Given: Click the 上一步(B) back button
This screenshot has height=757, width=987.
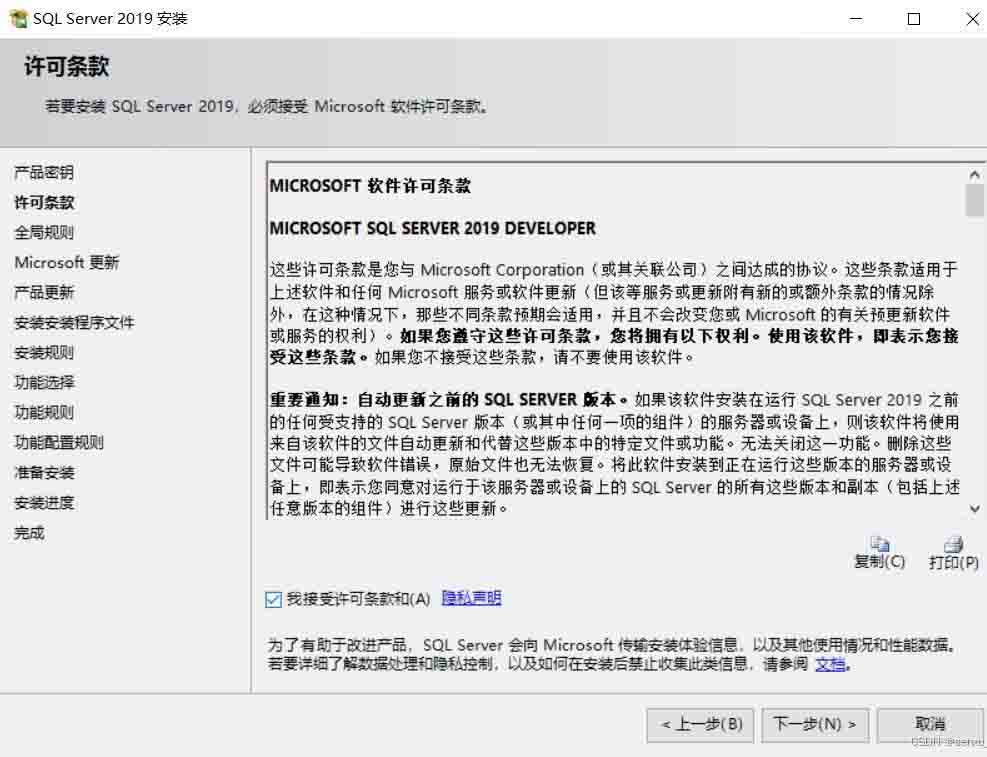Looking at the screenshot, I should [x=702, y=724].
